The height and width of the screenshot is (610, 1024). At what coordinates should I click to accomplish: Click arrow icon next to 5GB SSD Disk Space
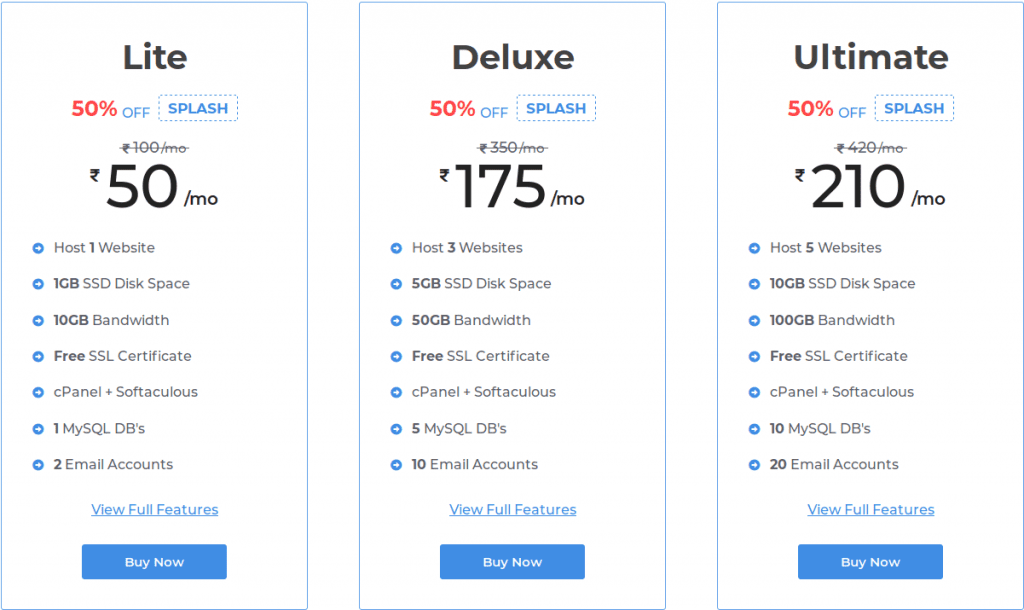coord(396,284)
